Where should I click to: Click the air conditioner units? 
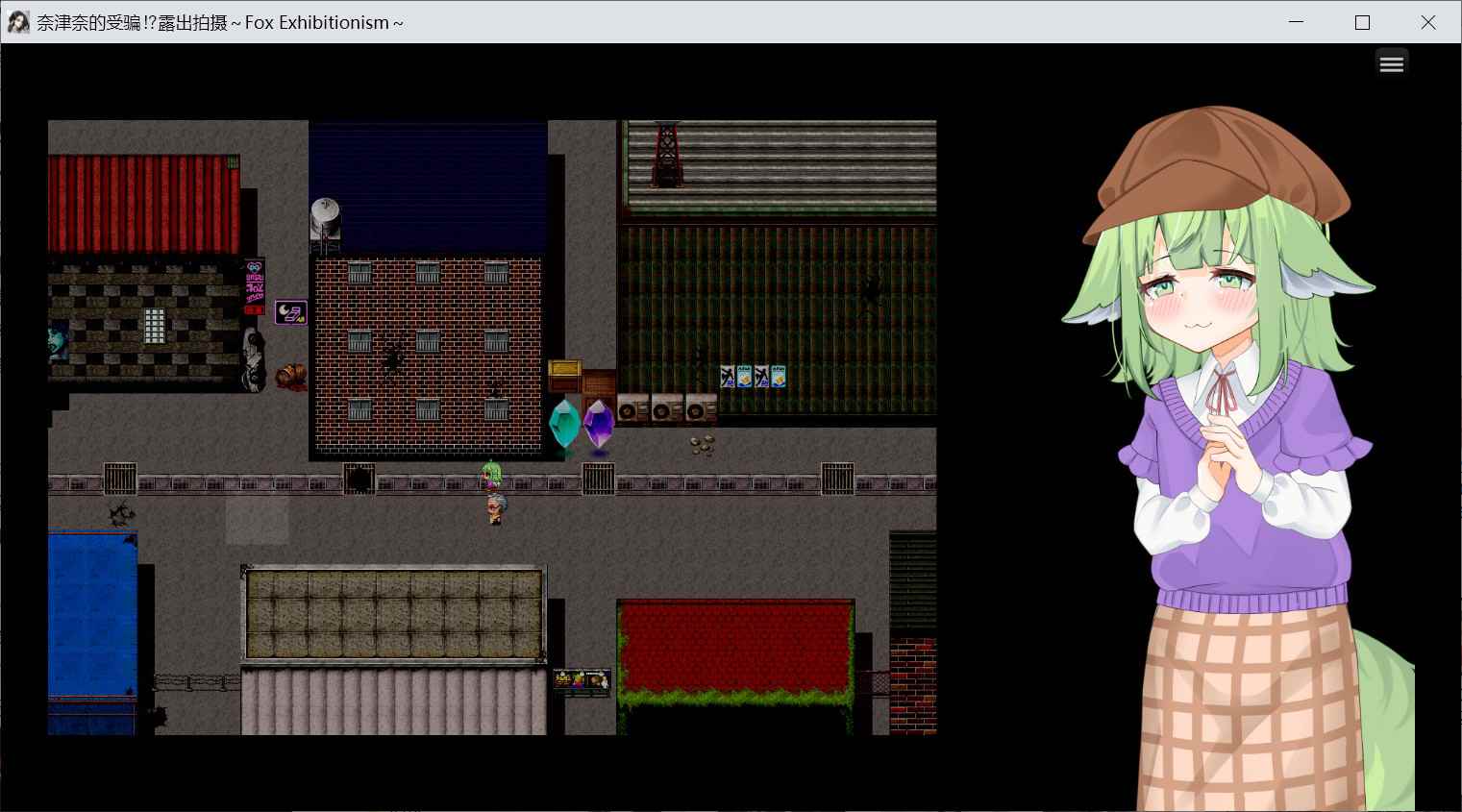coord(667,409)
